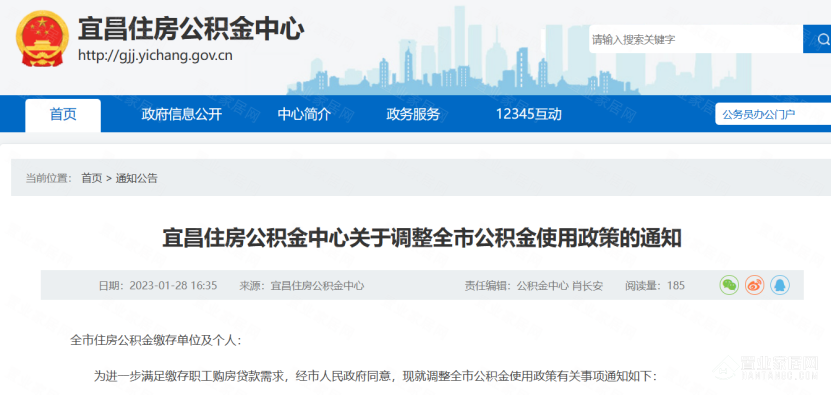This screenshot has width=831, height=395.
Task: Share article via WeChat icon
Action: point(729,285)
